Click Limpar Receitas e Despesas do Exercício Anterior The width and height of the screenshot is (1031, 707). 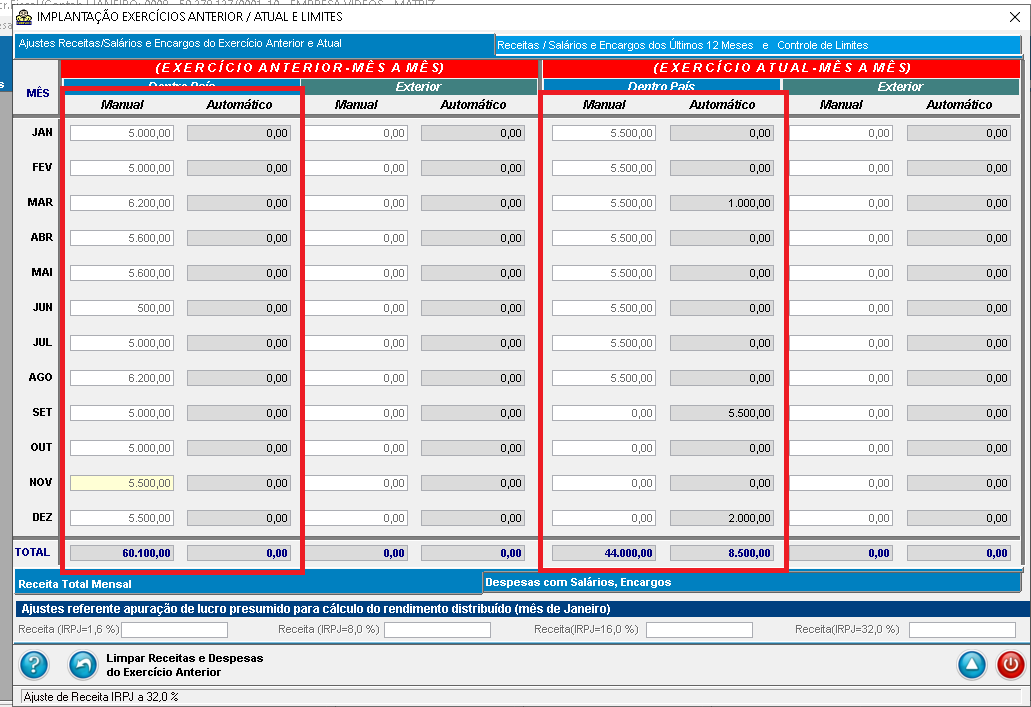pyautogui.click(x=185, y=665)
